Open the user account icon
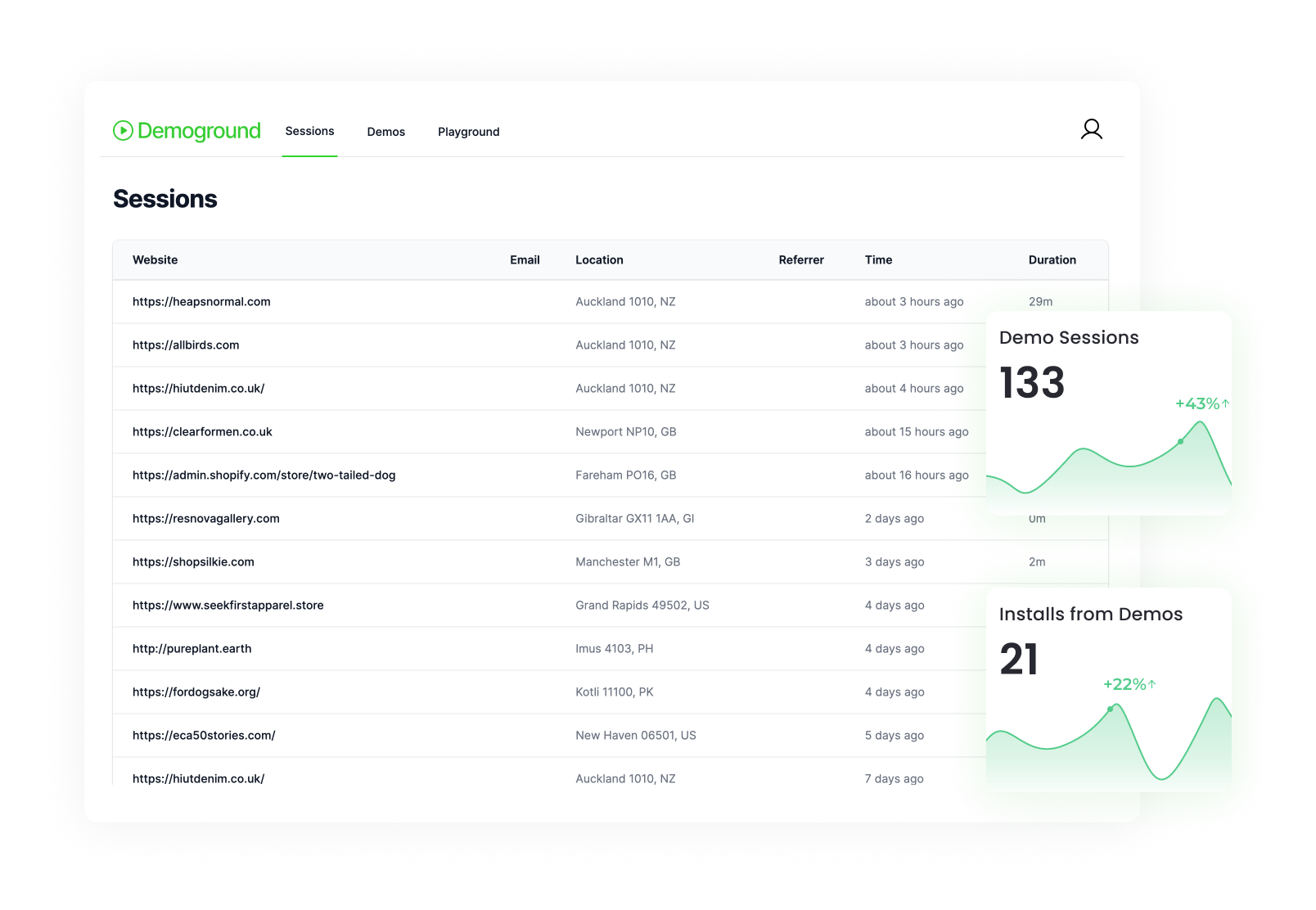 pyautogui.click(x=1092, y=128)
